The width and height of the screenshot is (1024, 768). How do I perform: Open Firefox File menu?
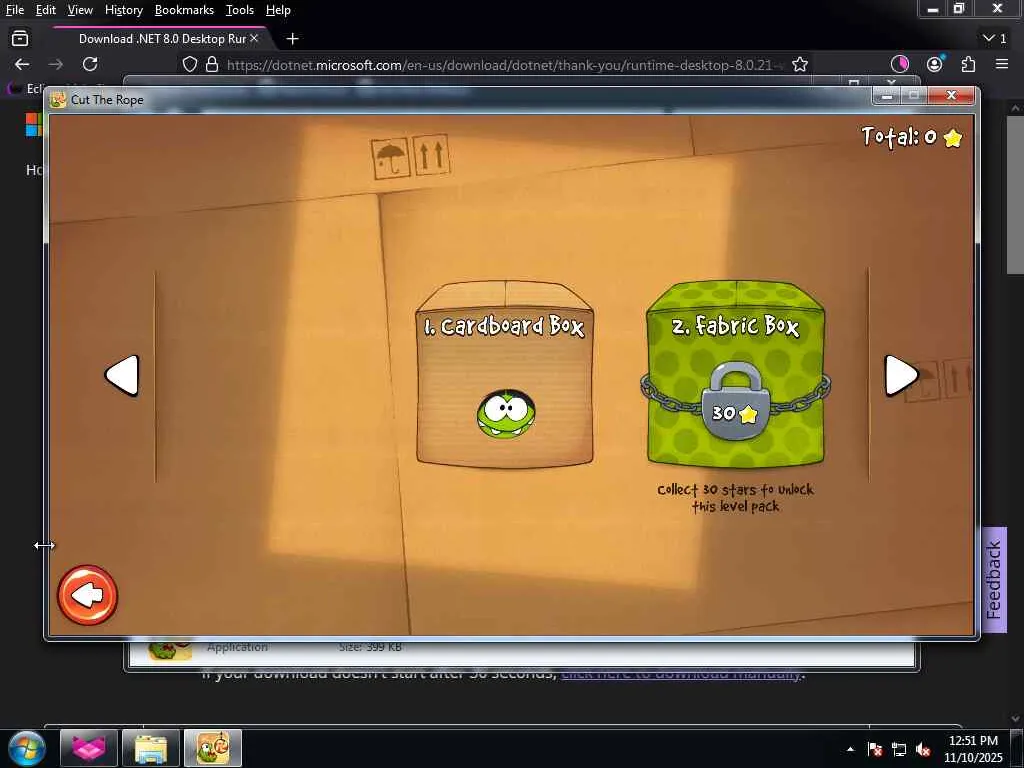pos(14,10)
